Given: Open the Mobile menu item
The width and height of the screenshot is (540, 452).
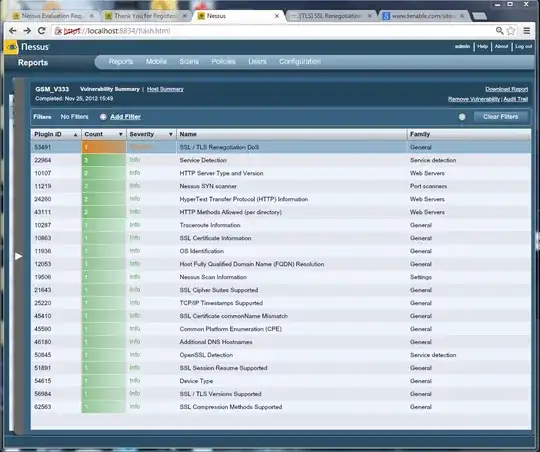Looking at the screenshot, I should click(156, 62).
